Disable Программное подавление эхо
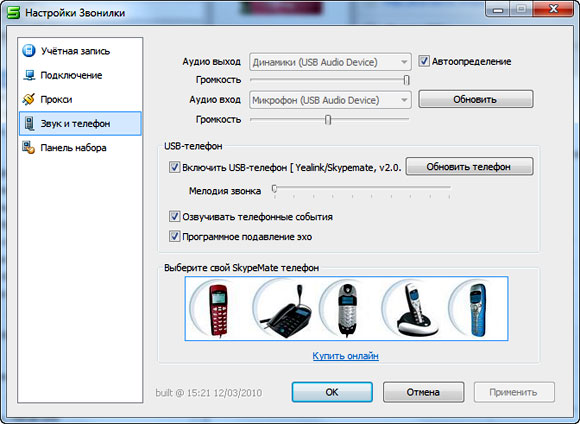 coord(174,236)
